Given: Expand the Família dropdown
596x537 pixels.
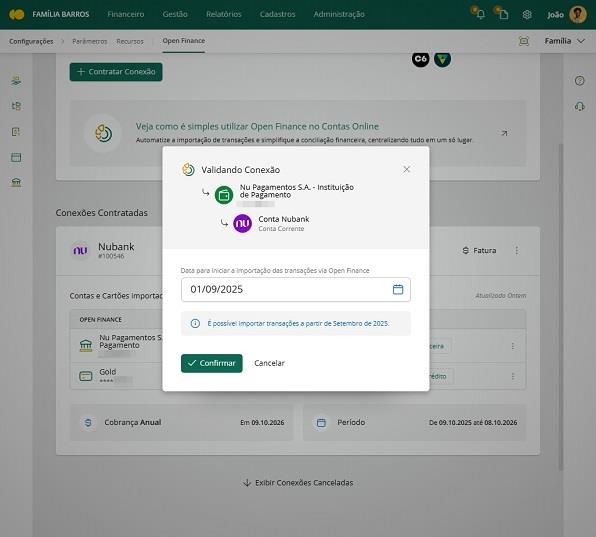Looking at the screenshot, I should tap(564, 41).
